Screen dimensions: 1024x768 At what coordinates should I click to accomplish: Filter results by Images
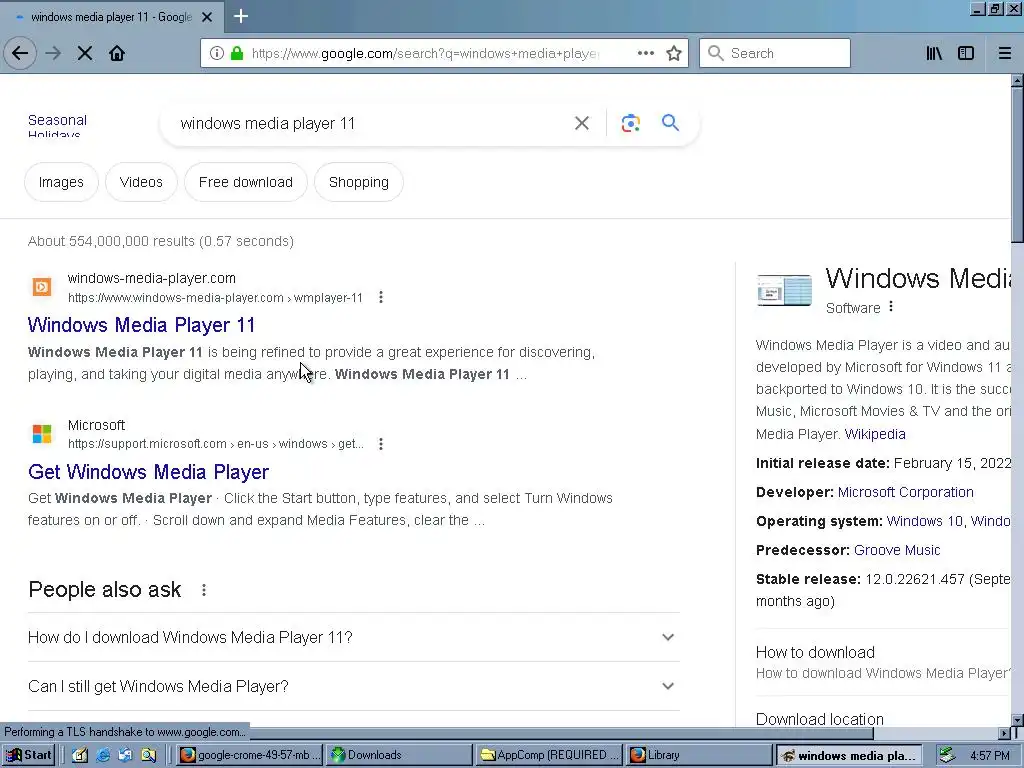click(x=61, y=182)
